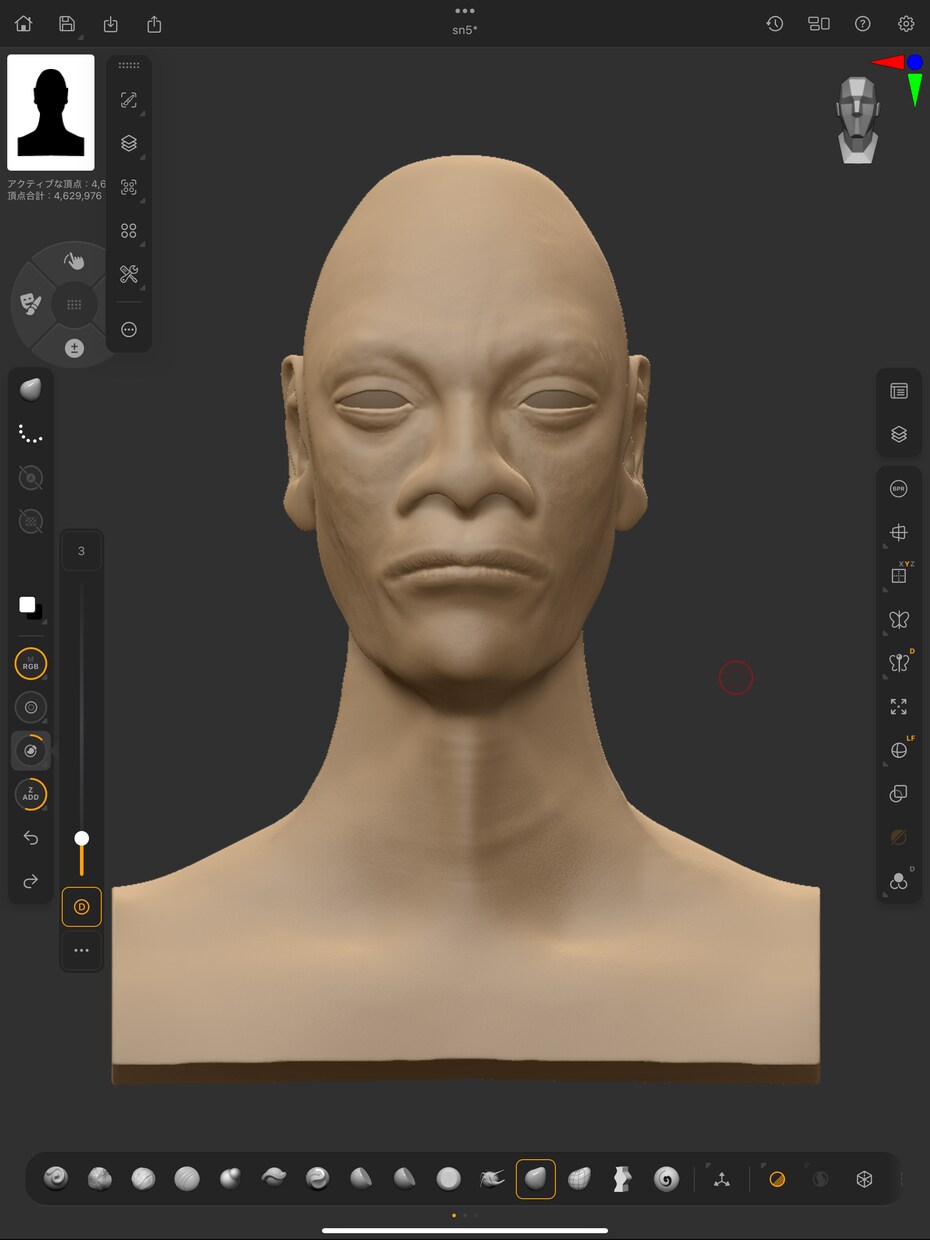Tap the head silhouette thumbnail at top left
The height and width of the screenshot is (1240, 930).
click(50, 112)
